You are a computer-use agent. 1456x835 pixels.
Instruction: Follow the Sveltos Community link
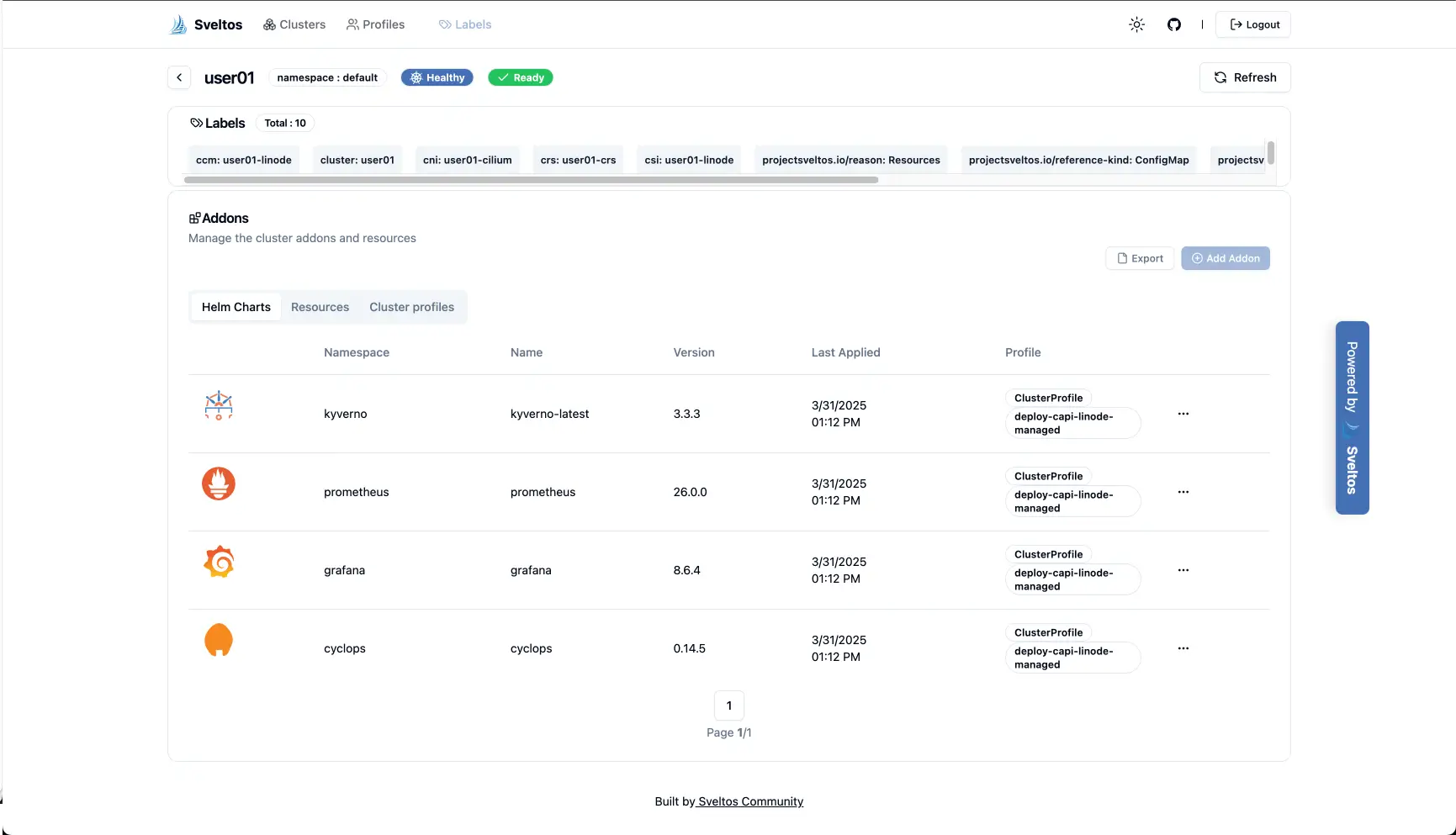(x=750, y=801)
